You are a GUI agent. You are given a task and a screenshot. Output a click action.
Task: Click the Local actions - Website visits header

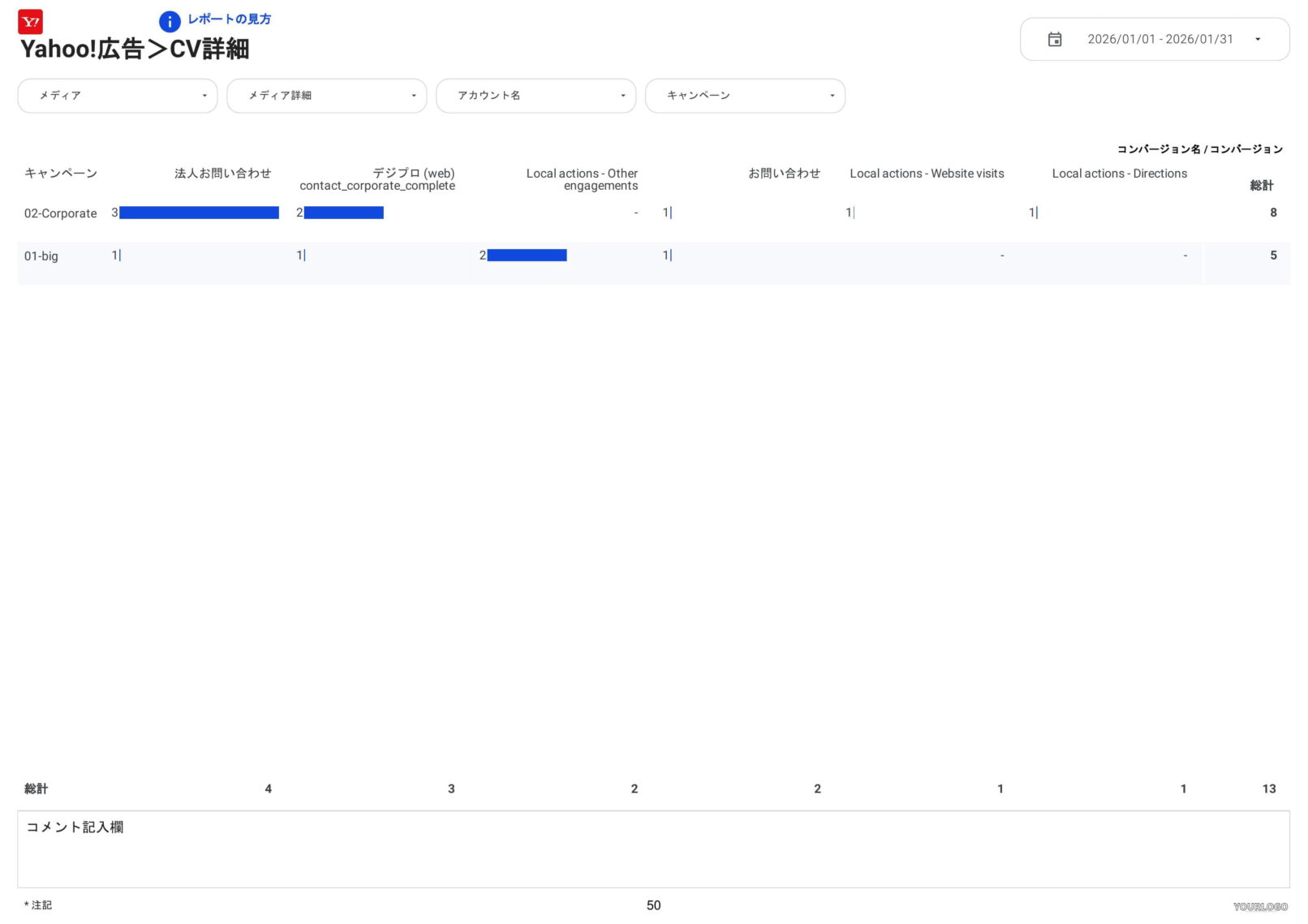click(926, 174)
